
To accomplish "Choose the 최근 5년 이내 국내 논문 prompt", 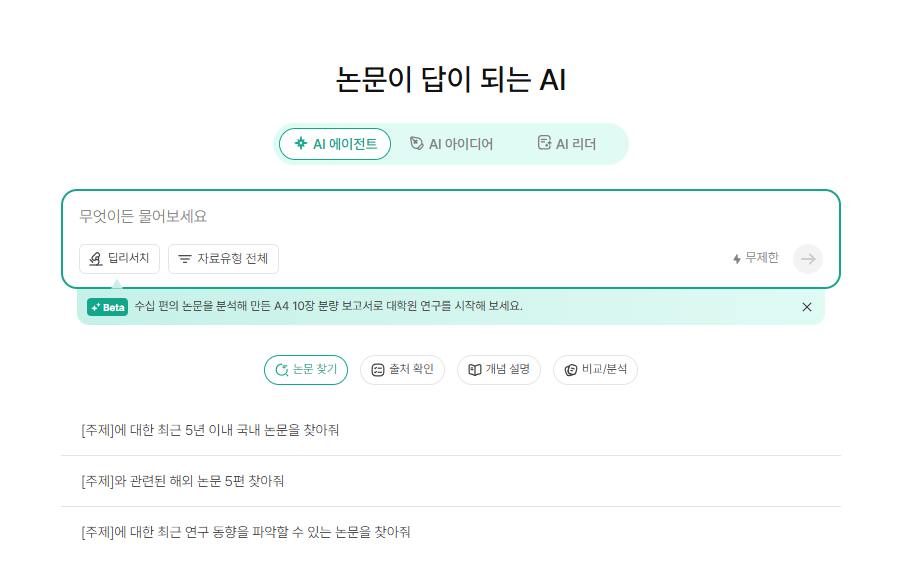I will [451, 430].
